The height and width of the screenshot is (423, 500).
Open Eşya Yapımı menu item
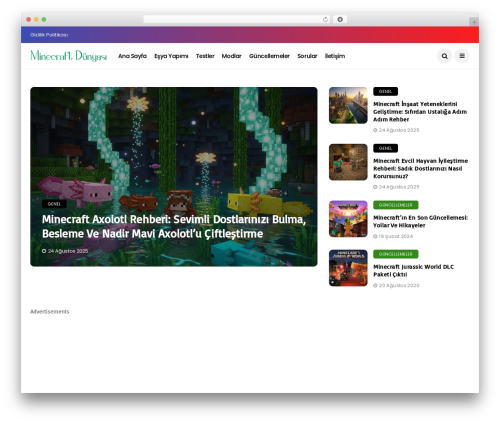point(171,56)
